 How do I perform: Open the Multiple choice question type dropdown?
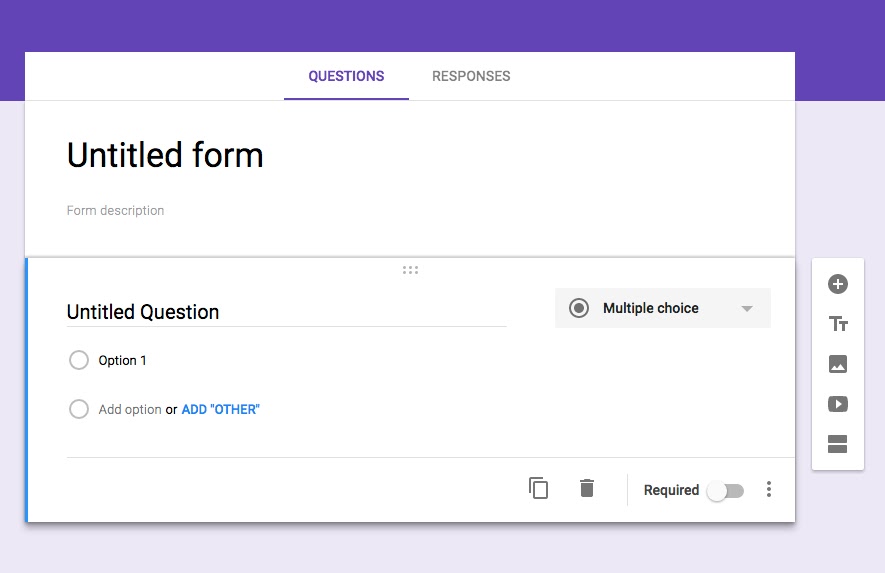663,308
